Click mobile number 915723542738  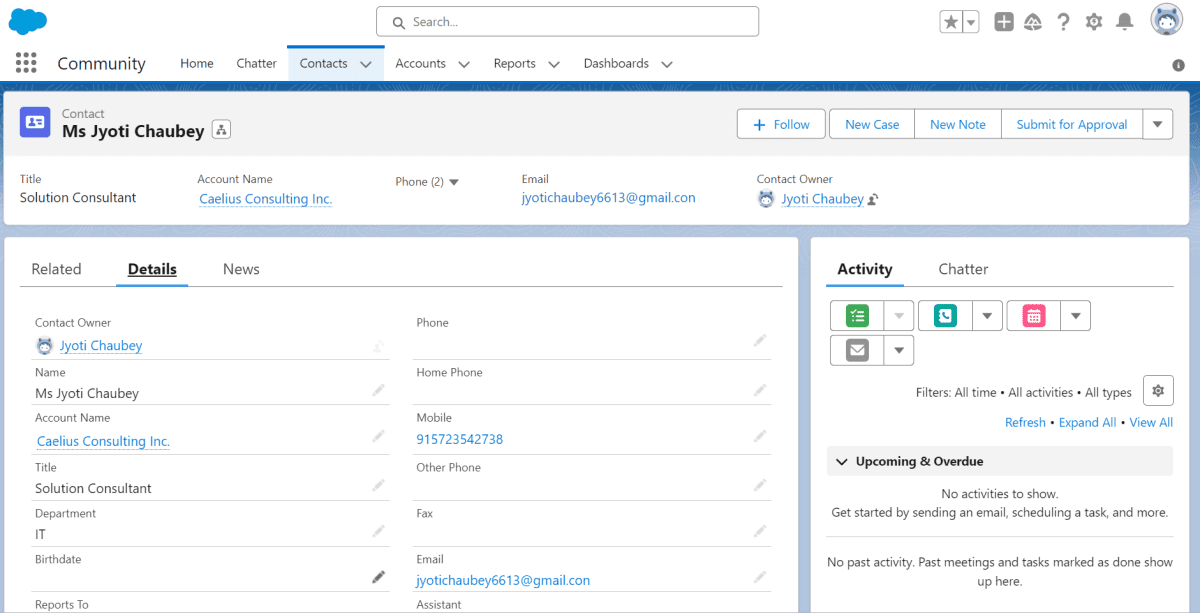coord(460,439)
